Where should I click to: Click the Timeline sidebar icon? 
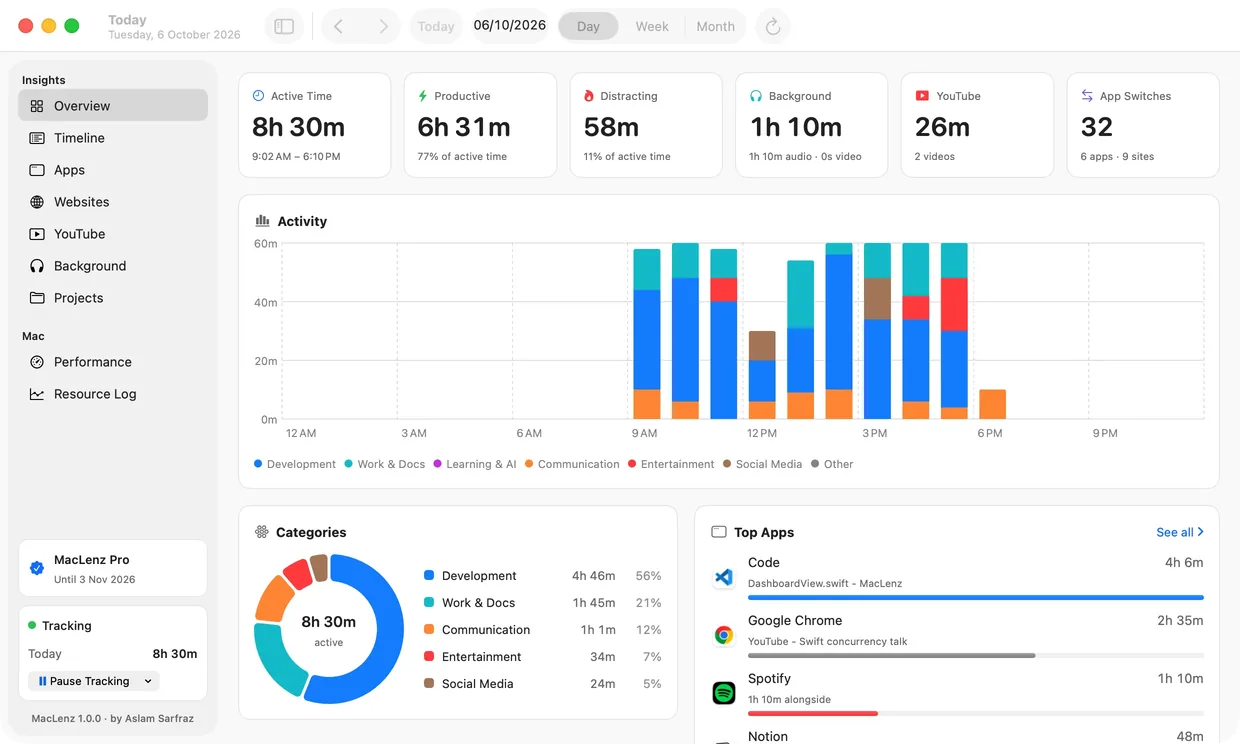tap(37, 138)
